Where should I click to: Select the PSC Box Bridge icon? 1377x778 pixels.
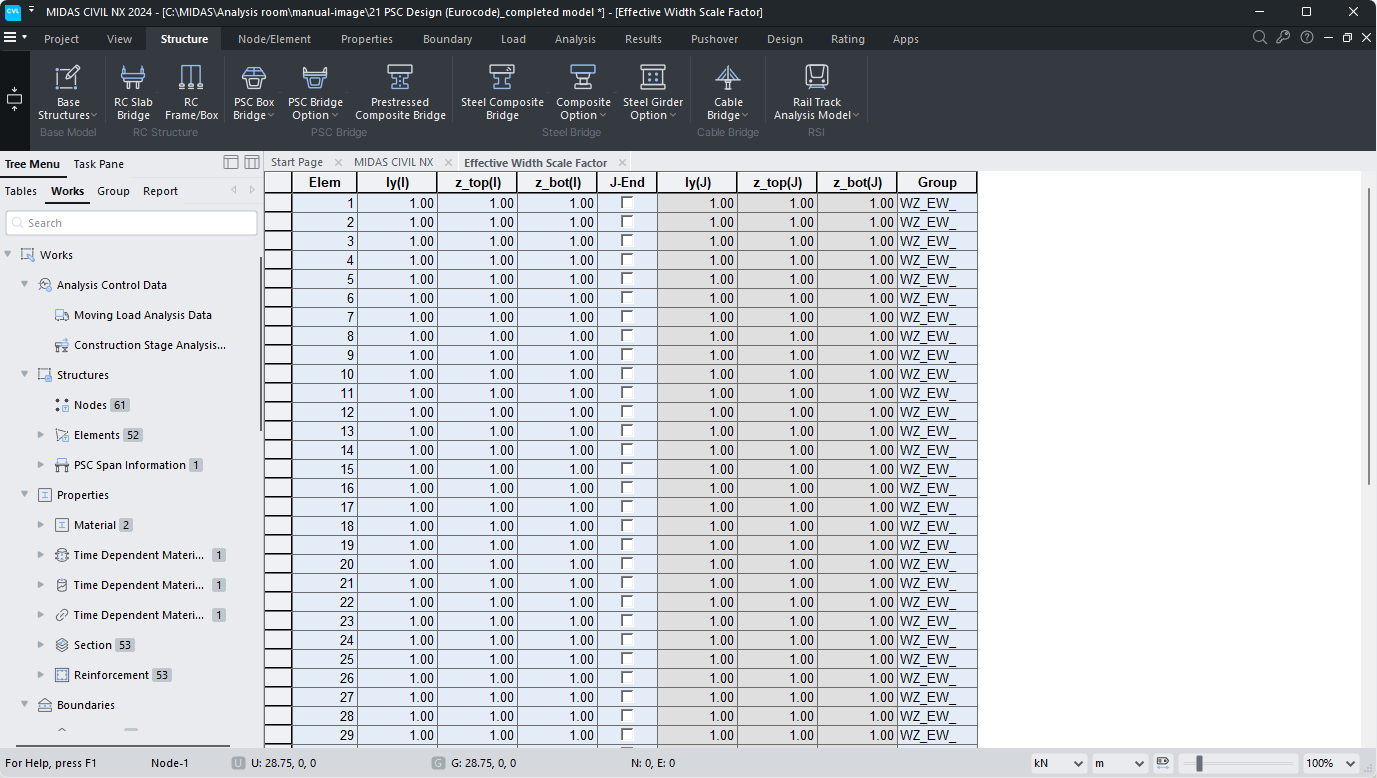tap(254, 77)
